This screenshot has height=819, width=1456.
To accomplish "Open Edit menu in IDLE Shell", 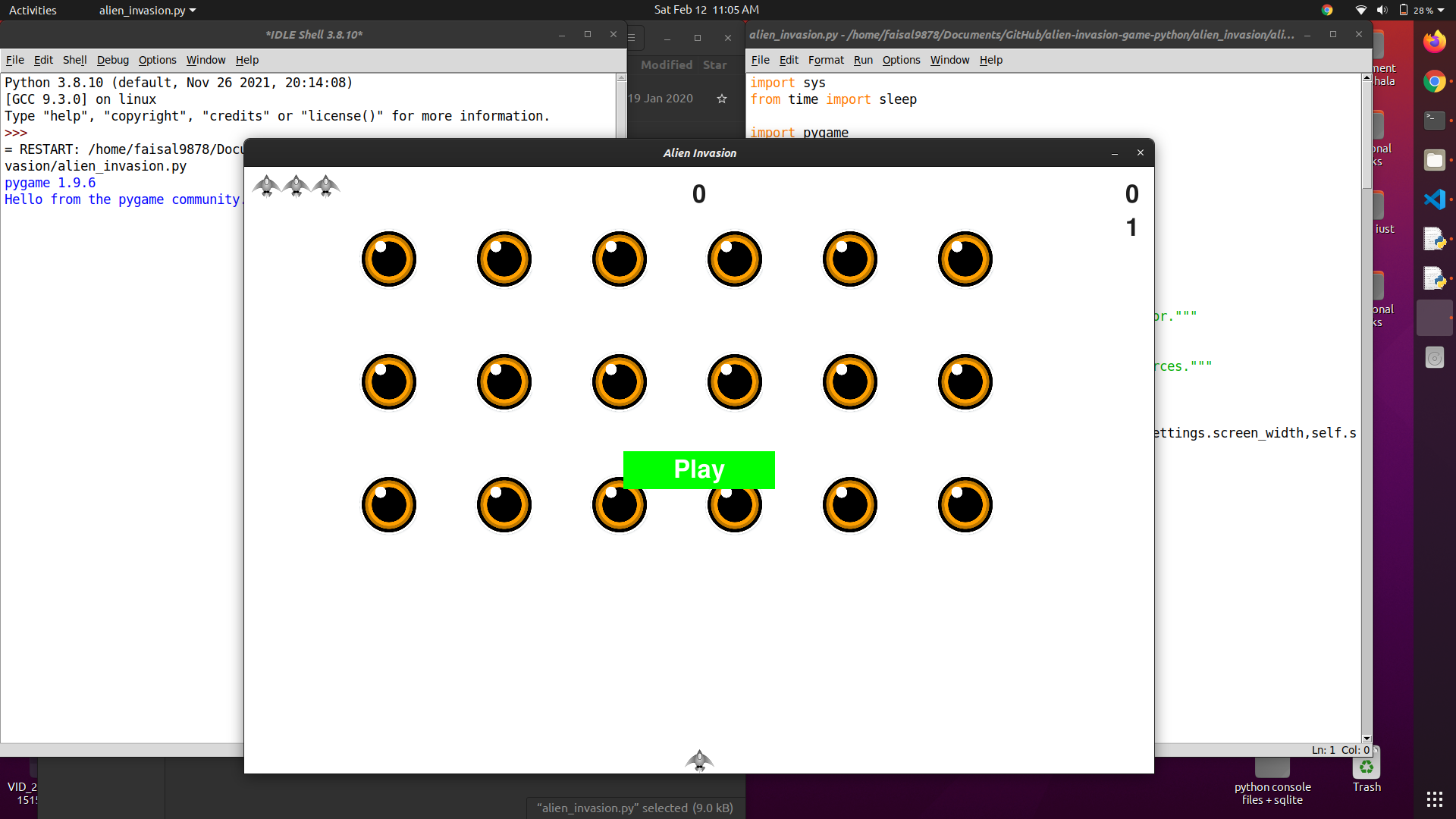I will coord(43,60).
